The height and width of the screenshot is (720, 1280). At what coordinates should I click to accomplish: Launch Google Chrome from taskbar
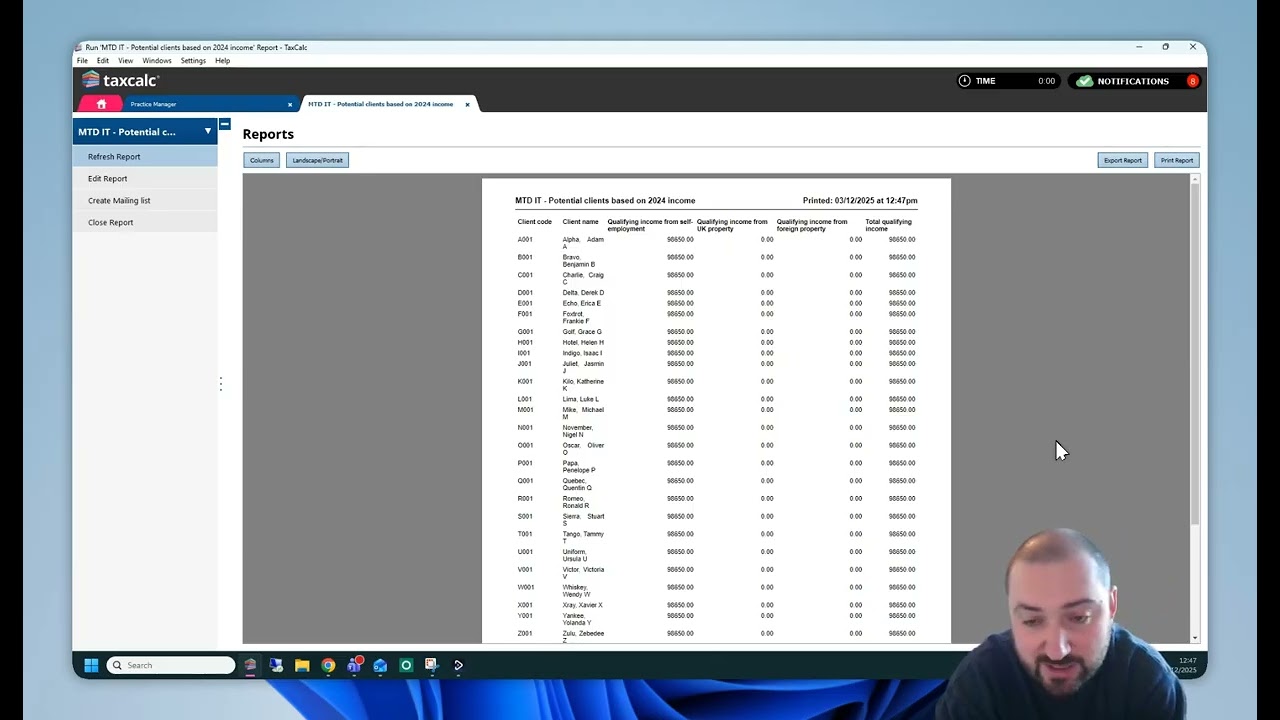(328, 665)
